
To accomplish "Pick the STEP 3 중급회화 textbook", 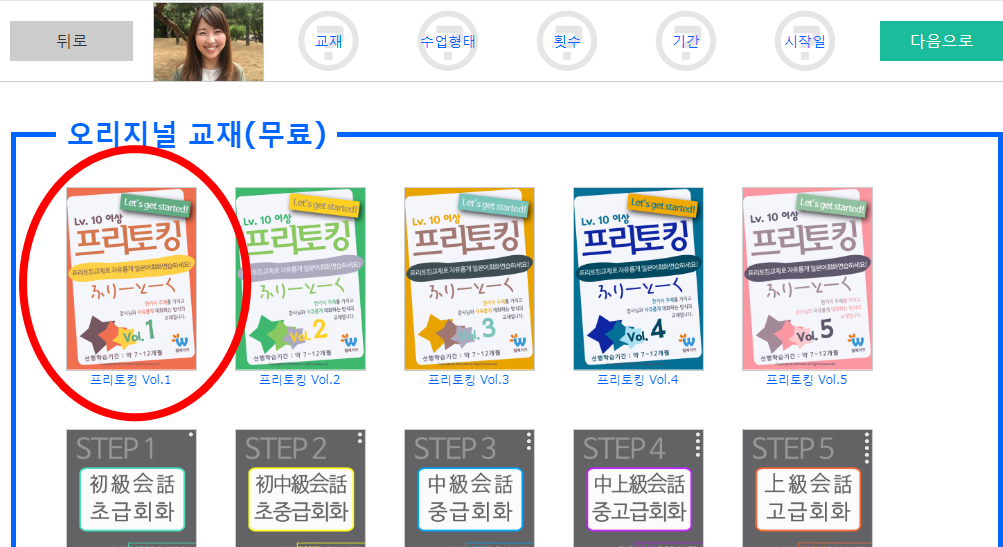I will point(469,488).
